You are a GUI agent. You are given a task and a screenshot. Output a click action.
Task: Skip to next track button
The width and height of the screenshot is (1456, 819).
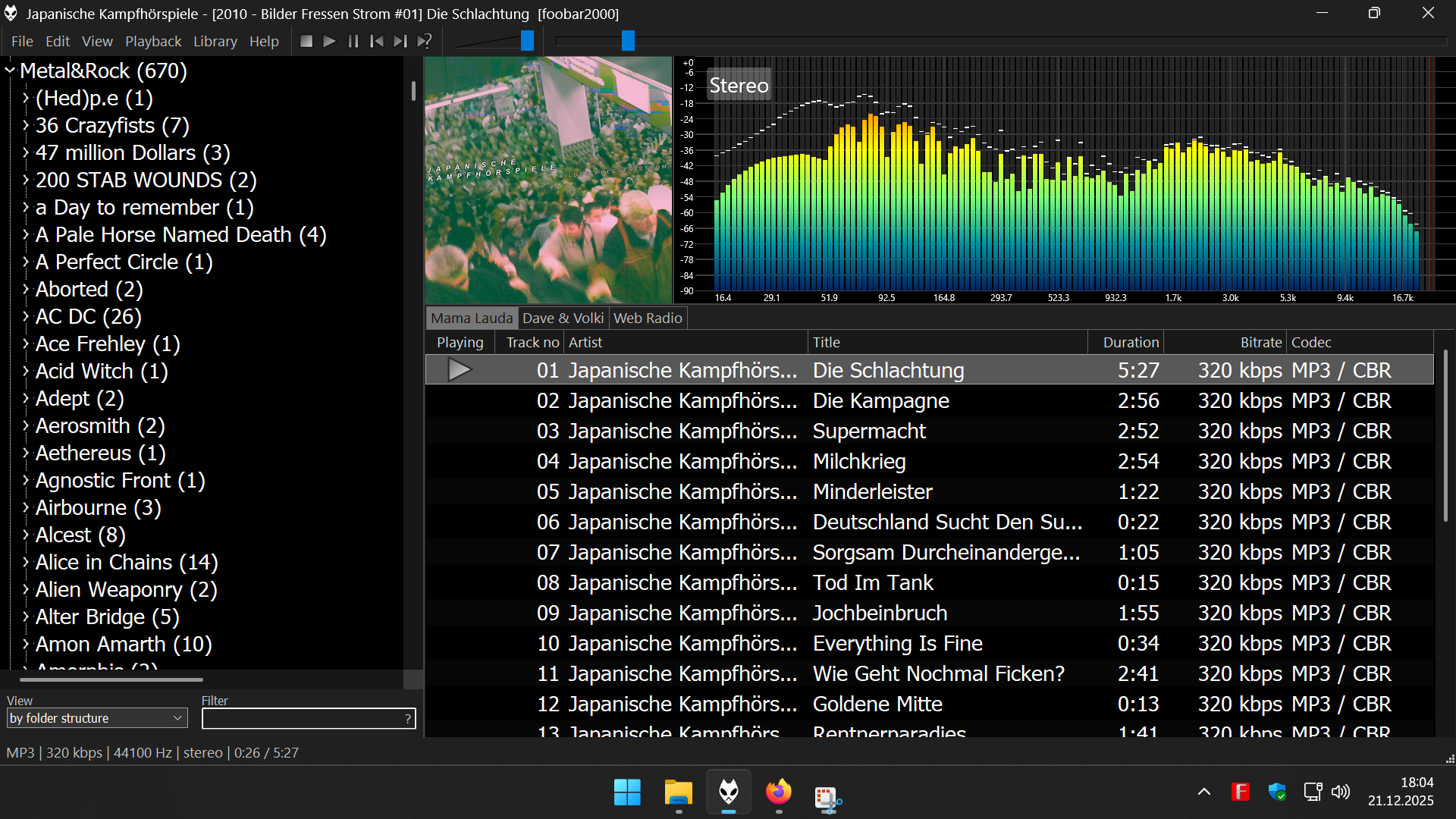[400, 42]
